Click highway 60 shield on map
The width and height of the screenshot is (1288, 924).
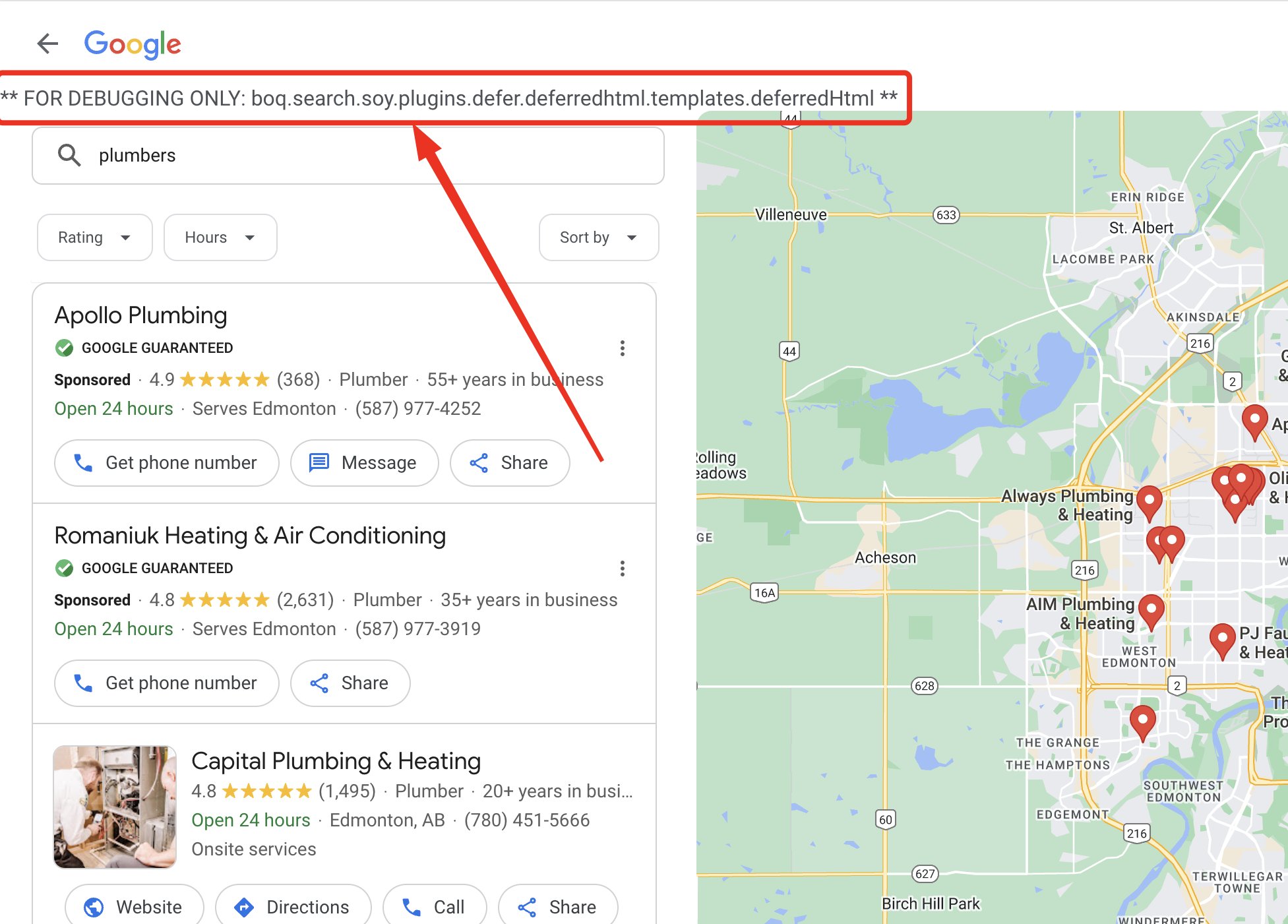pos(885,819)
